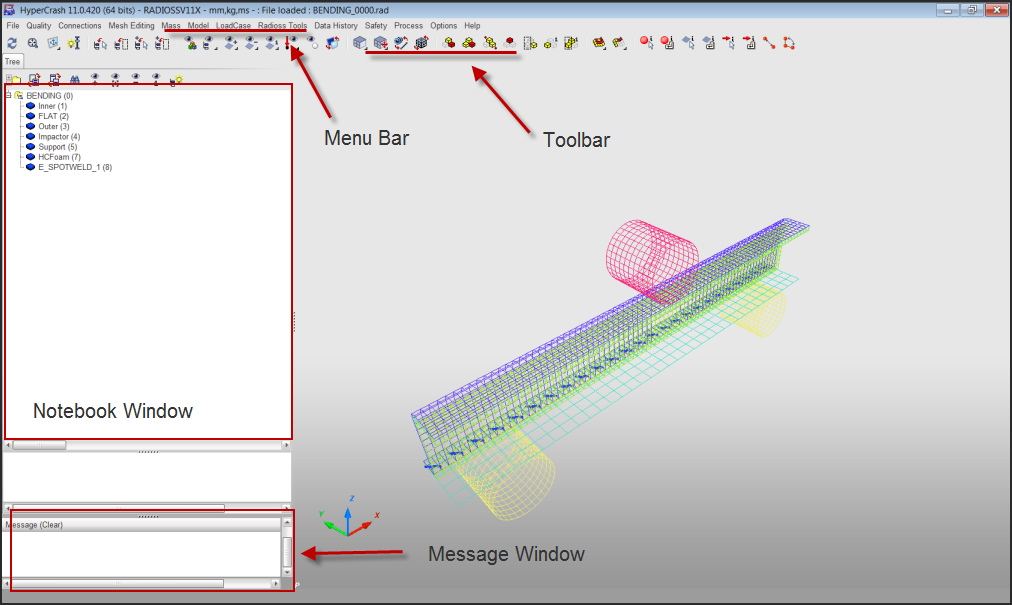
Task: Click the binoculars find icon in Tree panel
Action: [74, 78]
